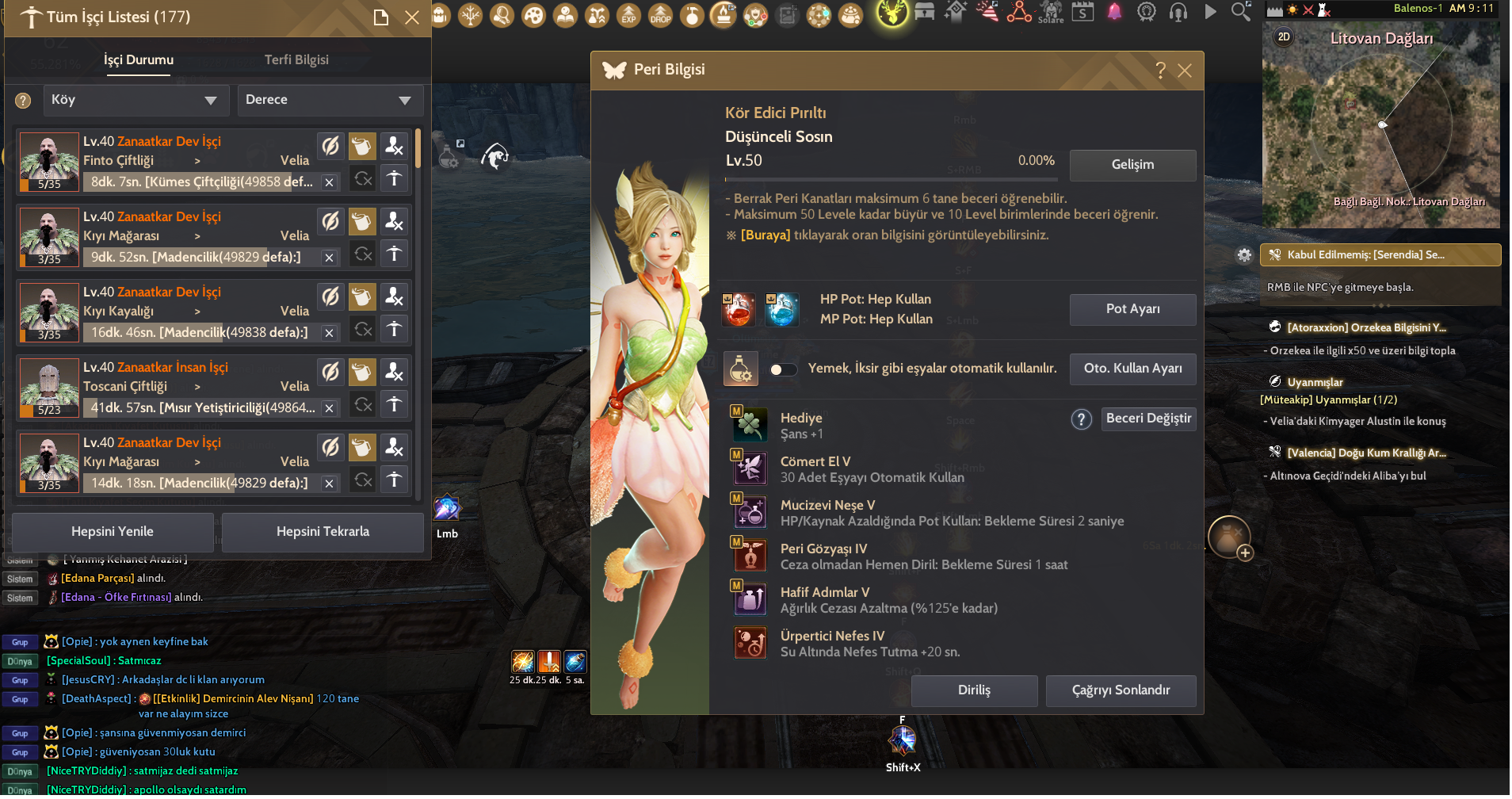This screenshot has width=1512, height=799.
Task: Open the magnifier search icon in top bar
Action: [1240, 12]
